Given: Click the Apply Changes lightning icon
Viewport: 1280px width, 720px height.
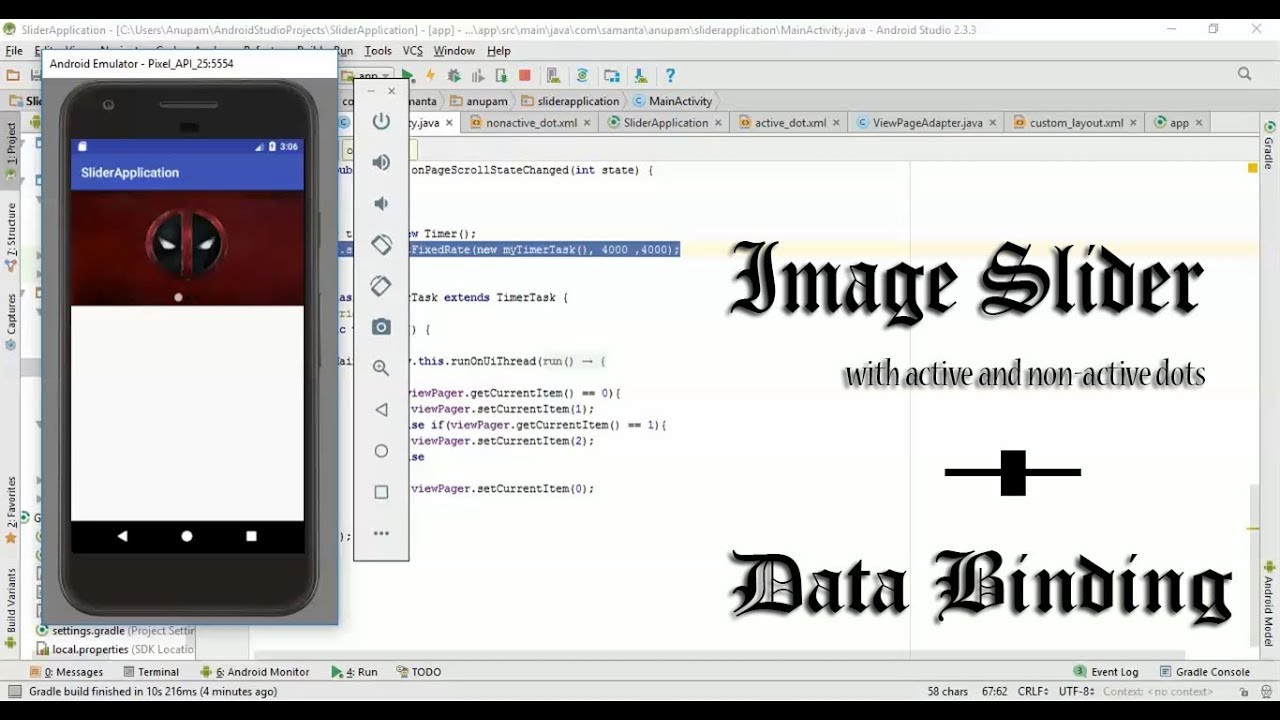Looking at the screenshot, I should tap(431, 76).
